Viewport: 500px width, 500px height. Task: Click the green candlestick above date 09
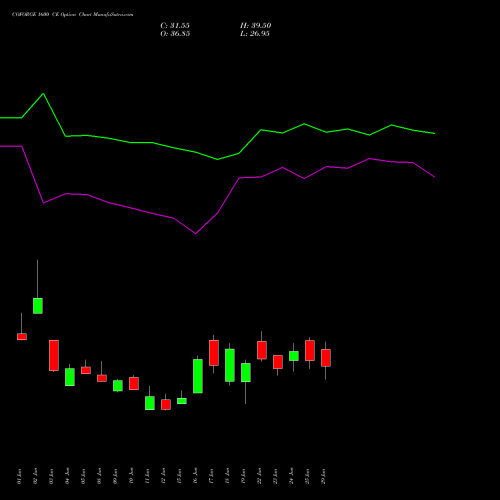(x=118, y=386)
